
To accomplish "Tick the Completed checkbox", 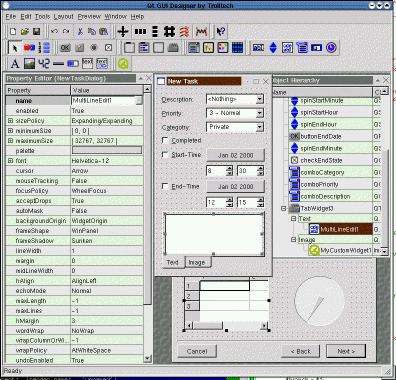I will 165,140.
